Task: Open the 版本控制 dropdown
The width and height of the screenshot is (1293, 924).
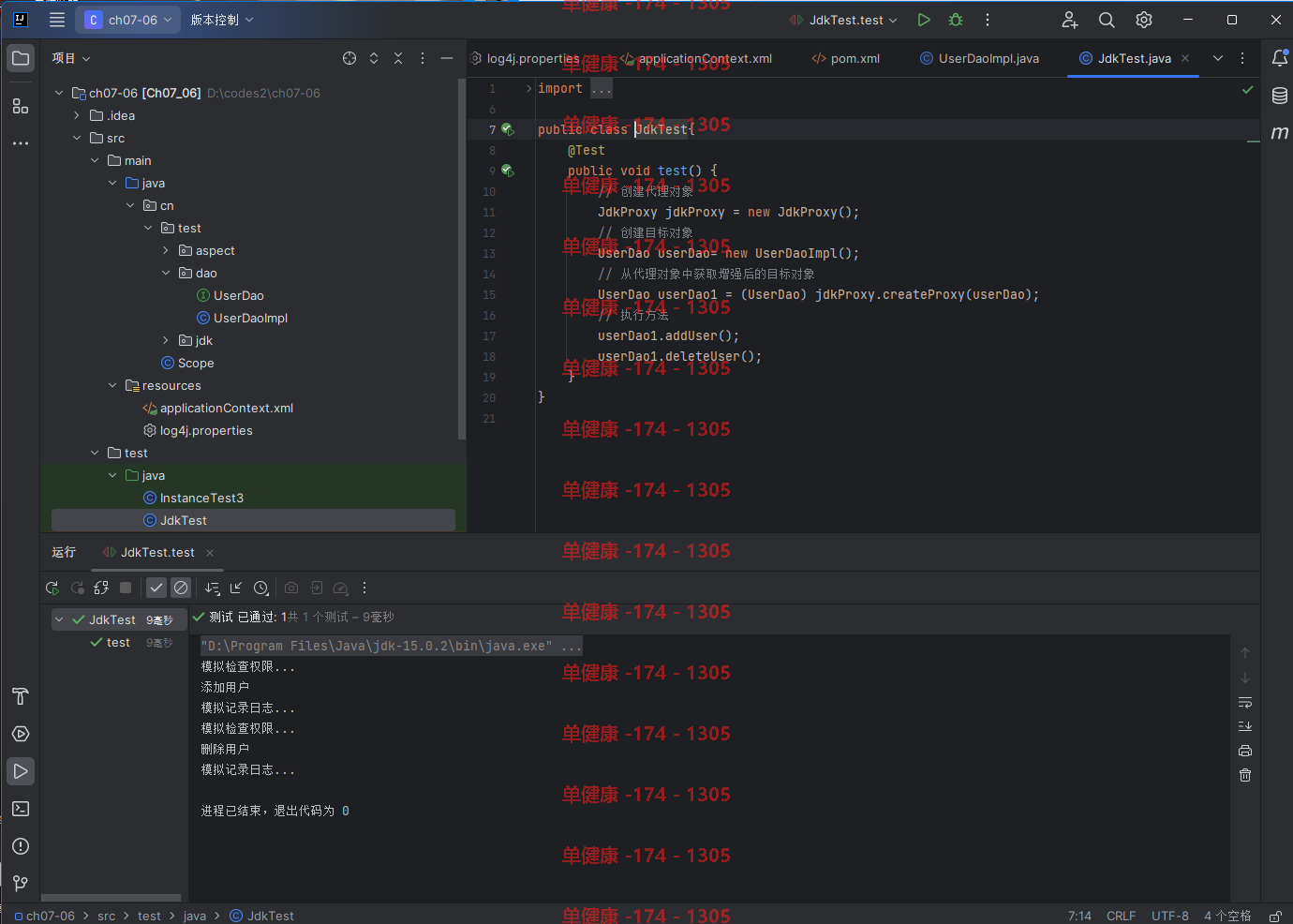Action: tap(222, 20)
